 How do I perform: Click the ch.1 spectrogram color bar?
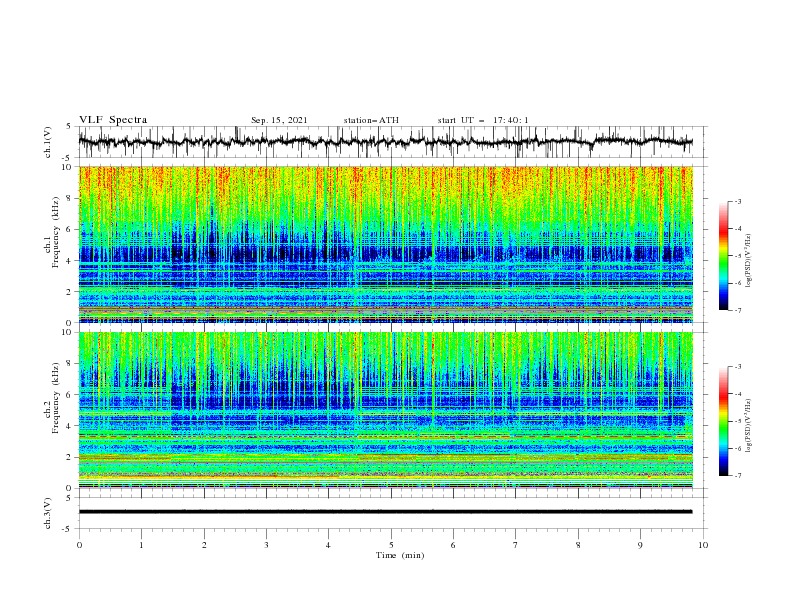723,256
